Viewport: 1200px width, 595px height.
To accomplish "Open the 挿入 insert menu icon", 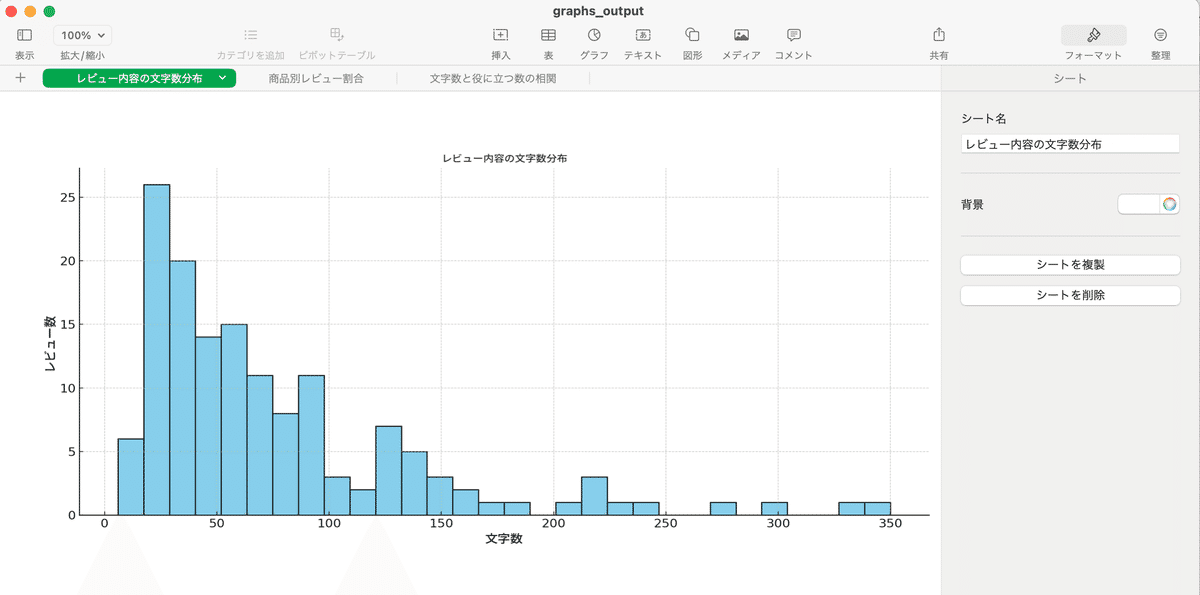I will coord(501,35).
